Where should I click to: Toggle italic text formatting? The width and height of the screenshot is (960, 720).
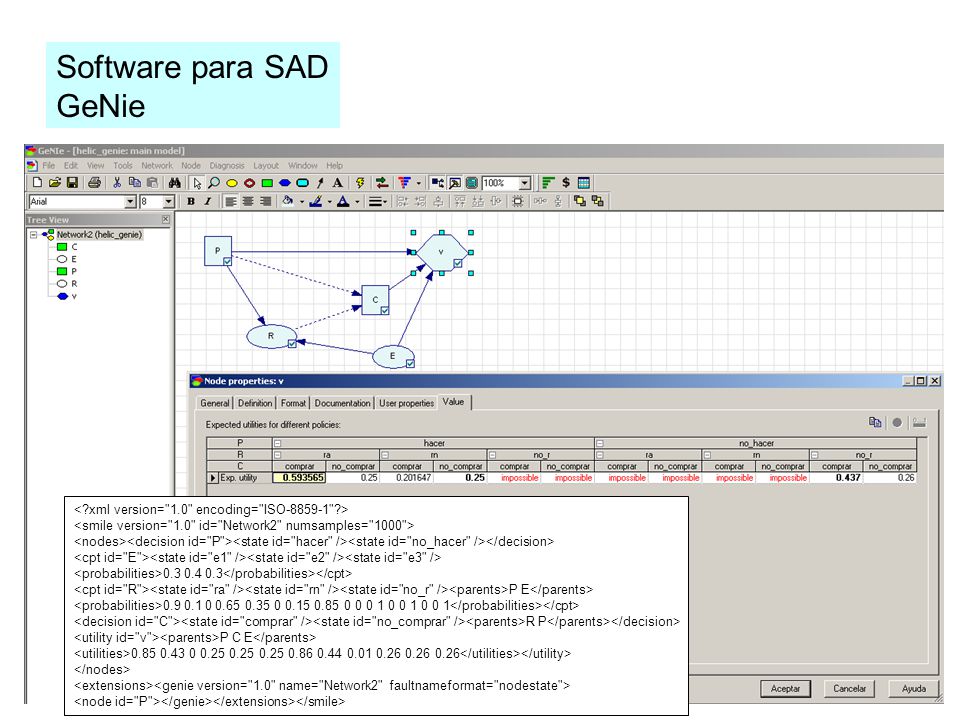pyautogui.click(x=208, y=201)
